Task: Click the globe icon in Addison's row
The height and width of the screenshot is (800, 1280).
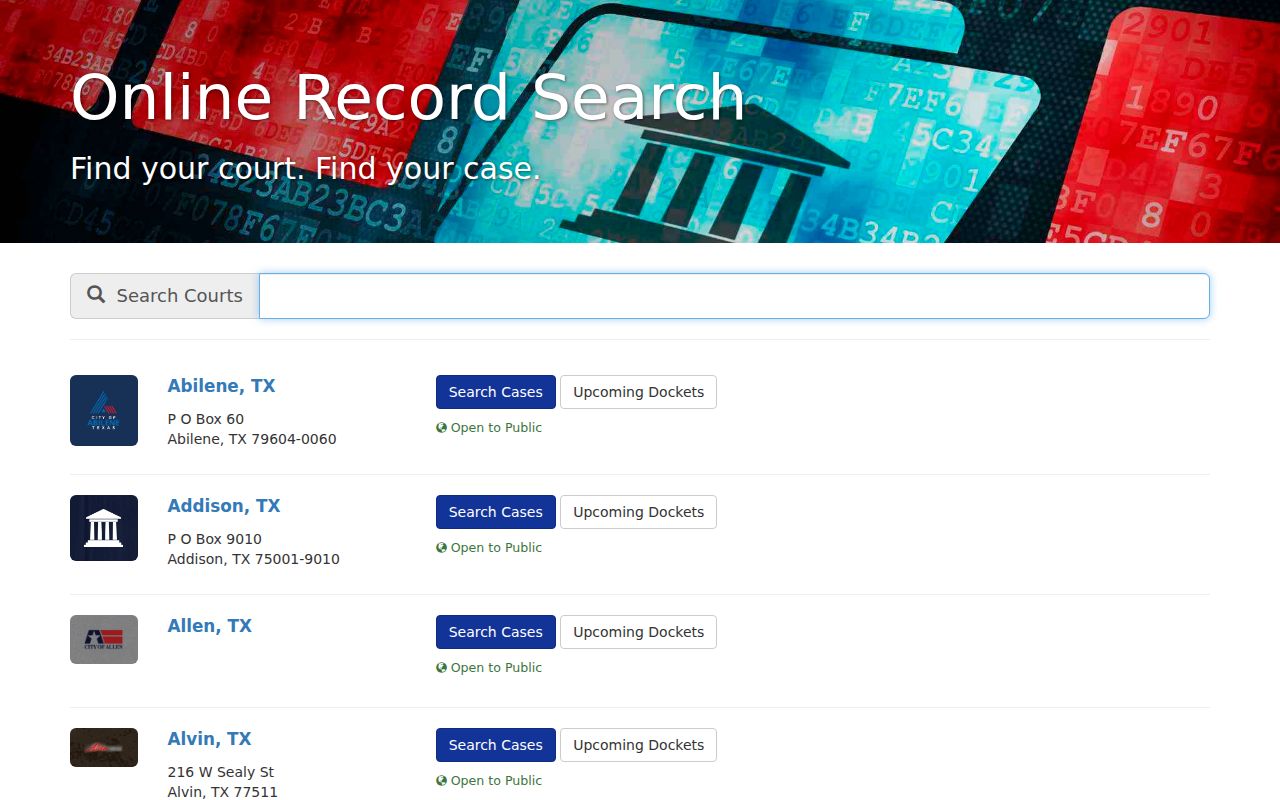Action: click(441, 548)
